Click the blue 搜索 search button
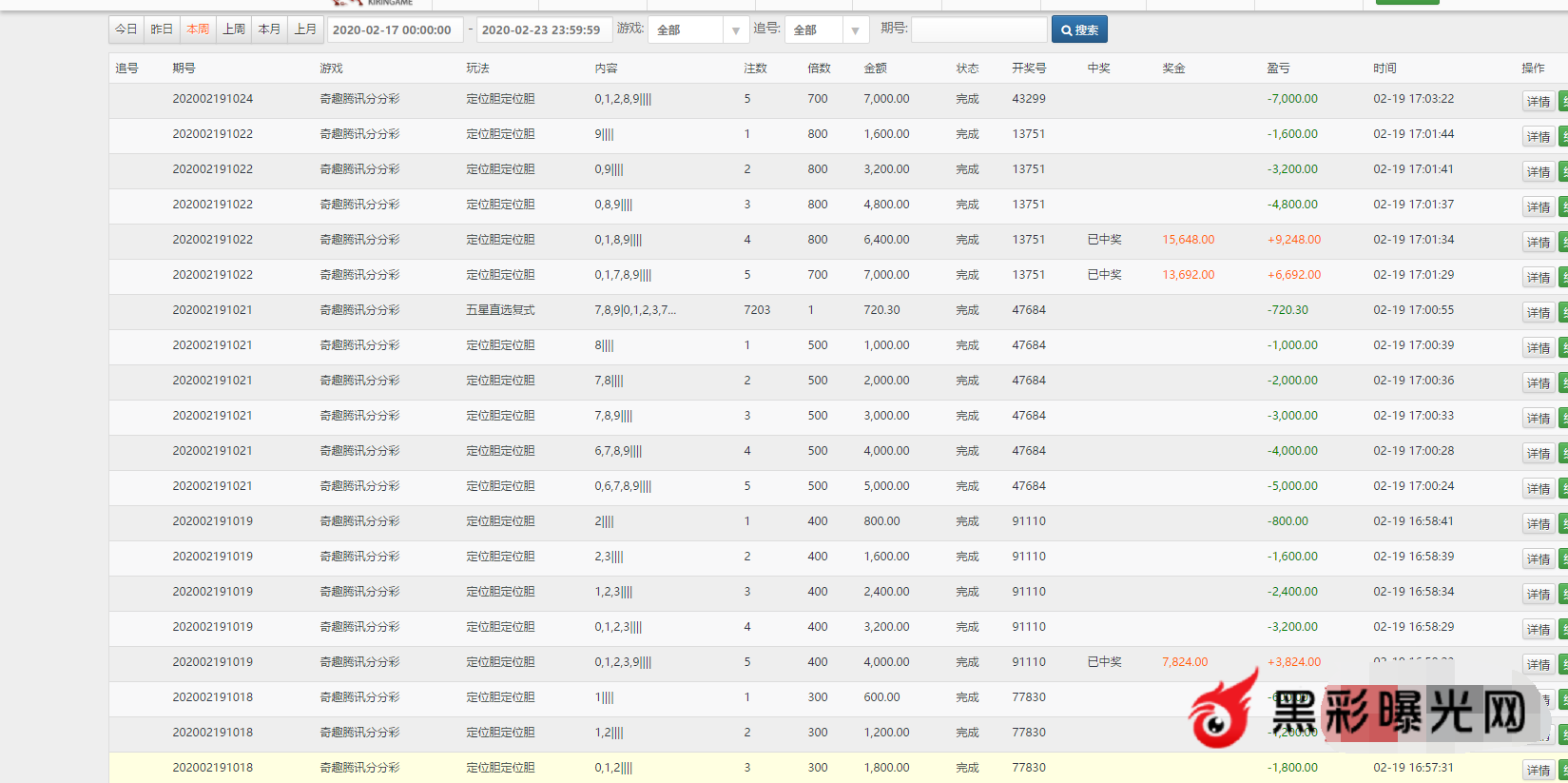The image size is (1568, 783). click(x=1079, y=30)
